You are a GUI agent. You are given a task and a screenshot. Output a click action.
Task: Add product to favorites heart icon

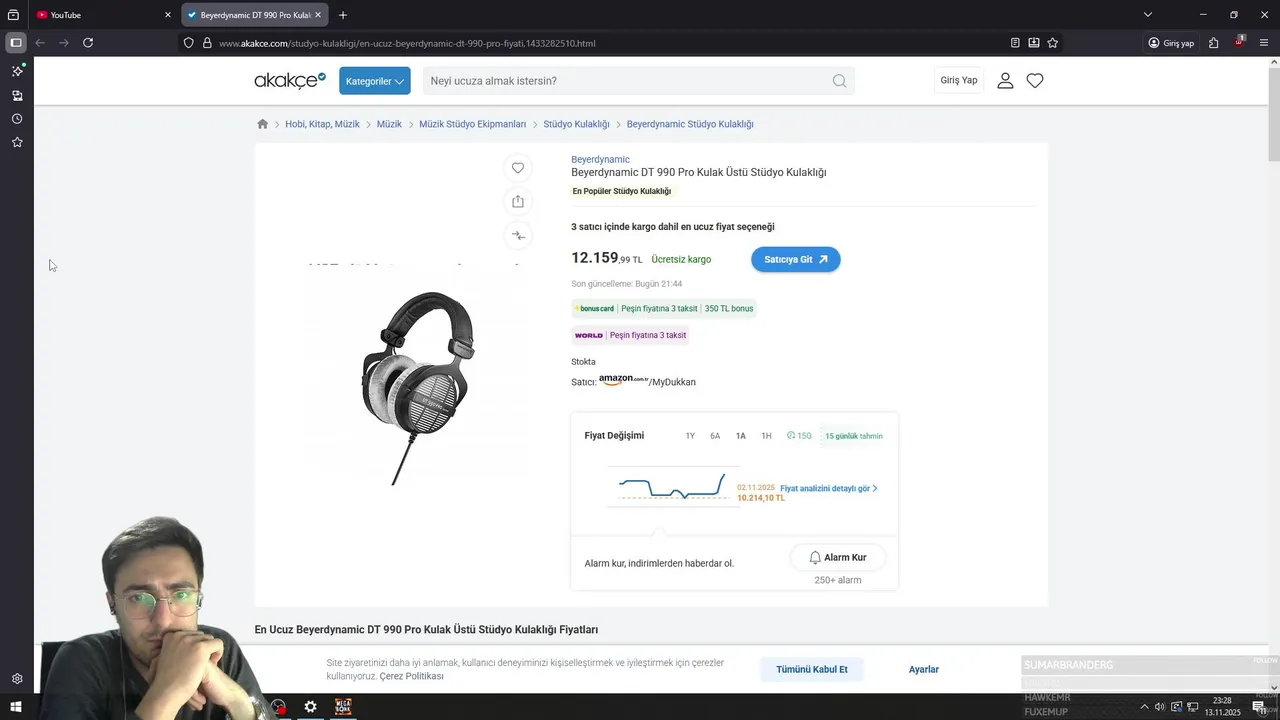click(x=517, y=168)
